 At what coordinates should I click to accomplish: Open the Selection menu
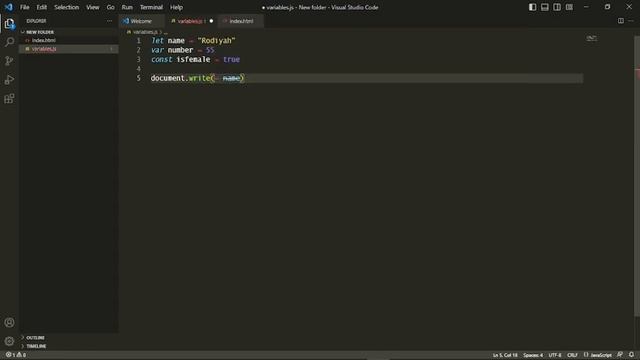coord(67,7)
